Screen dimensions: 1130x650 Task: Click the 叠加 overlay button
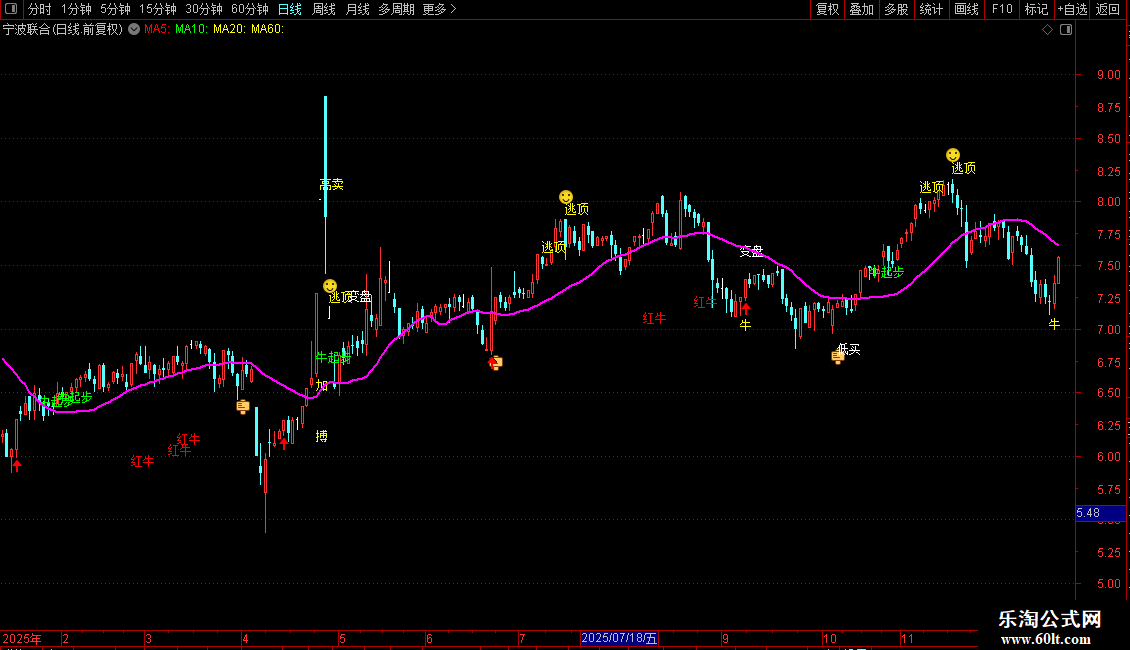coord(862,9)
